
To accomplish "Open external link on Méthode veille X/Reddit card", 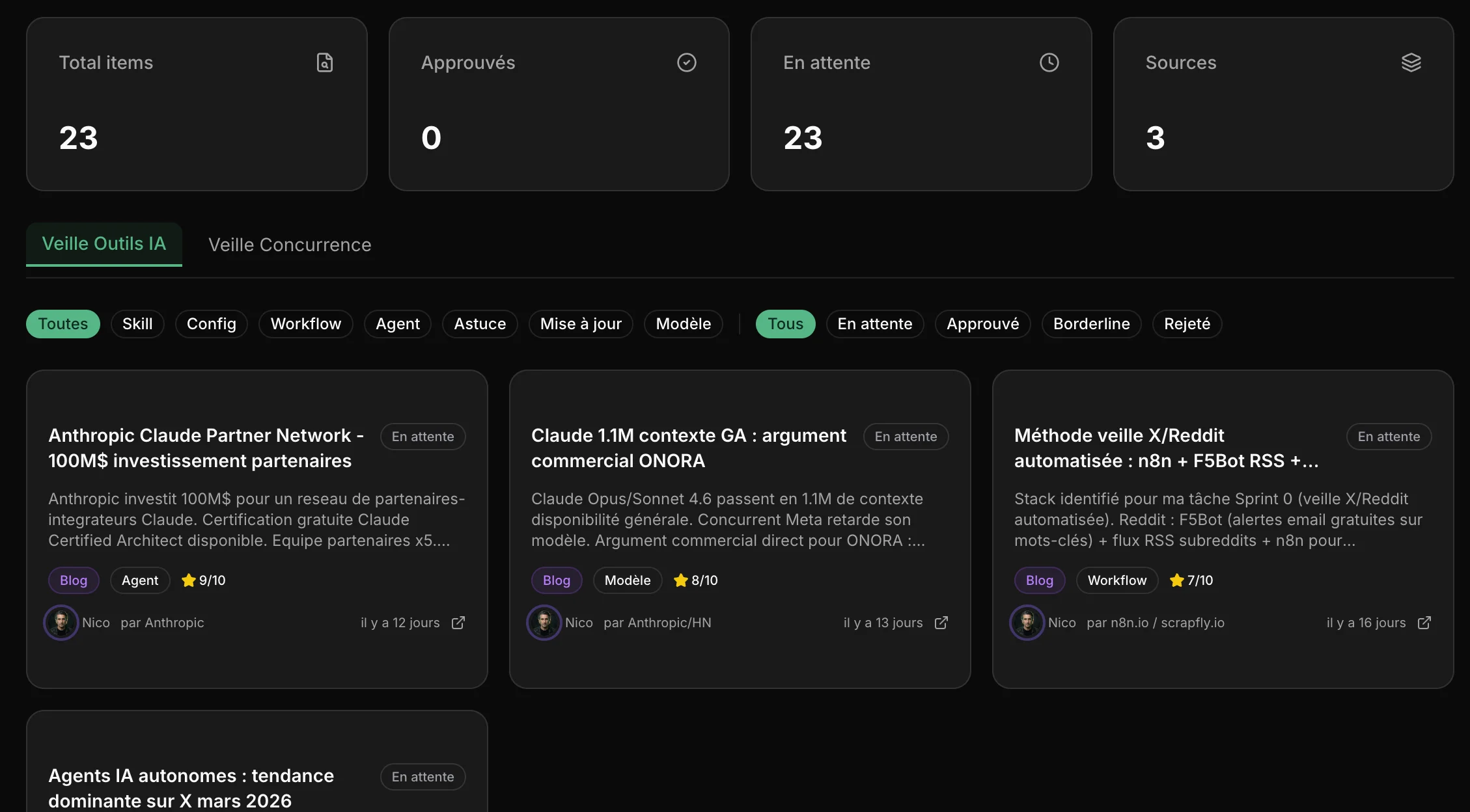I will [1424, 623].
